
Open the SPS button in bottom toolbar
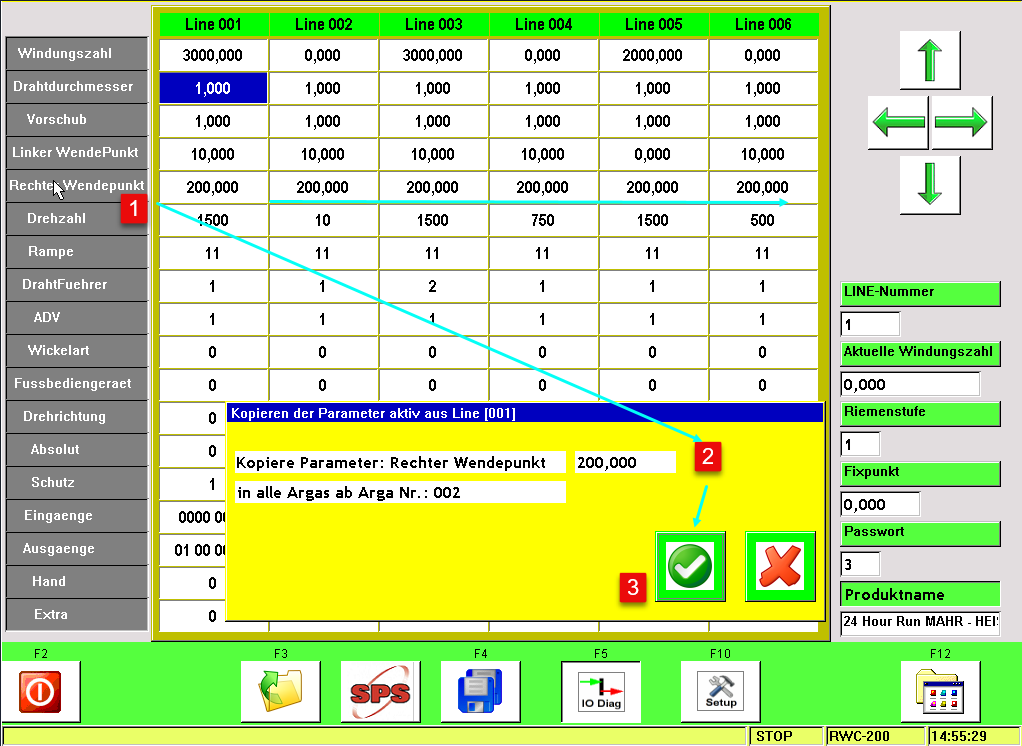381,691
